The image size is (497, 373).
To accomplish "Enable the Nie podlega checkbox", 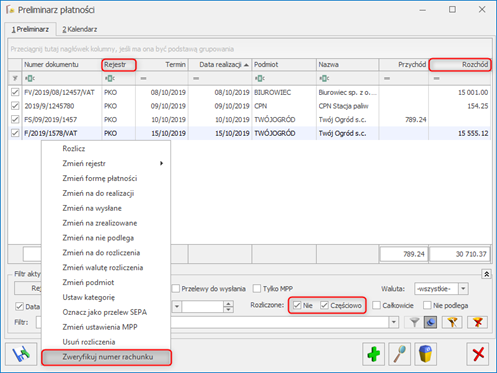I will coord(427,305).
